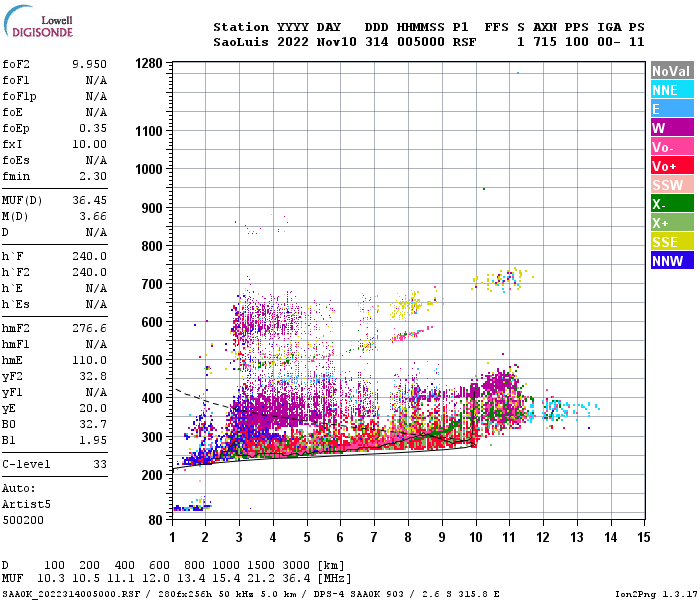Image resolution: width=700 pixels, height=600 pixels.
Task: Click the h`Es N/A value
Action: (x=96, y=304)
